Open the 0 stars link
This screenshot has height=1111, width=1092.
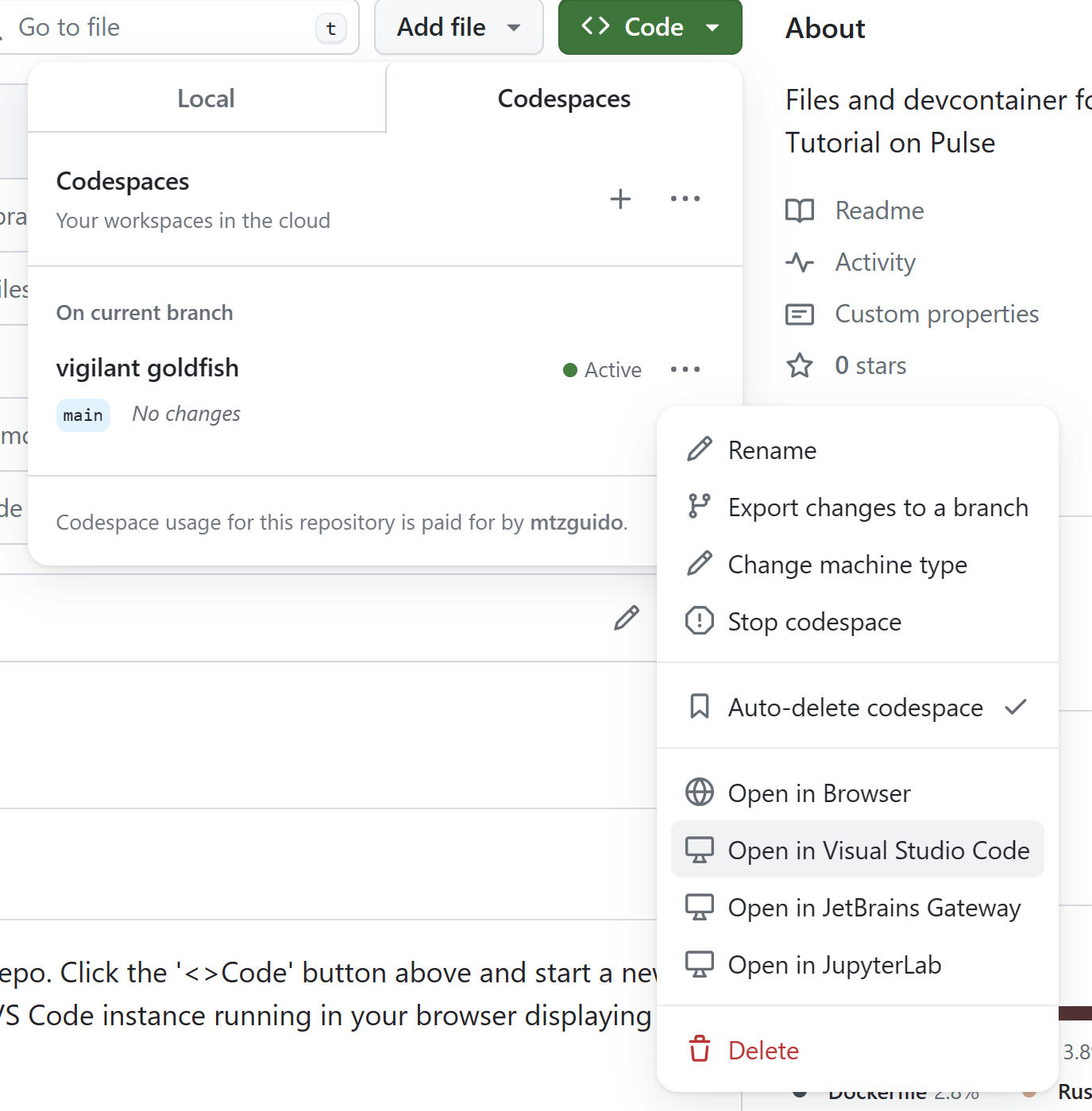870,365
